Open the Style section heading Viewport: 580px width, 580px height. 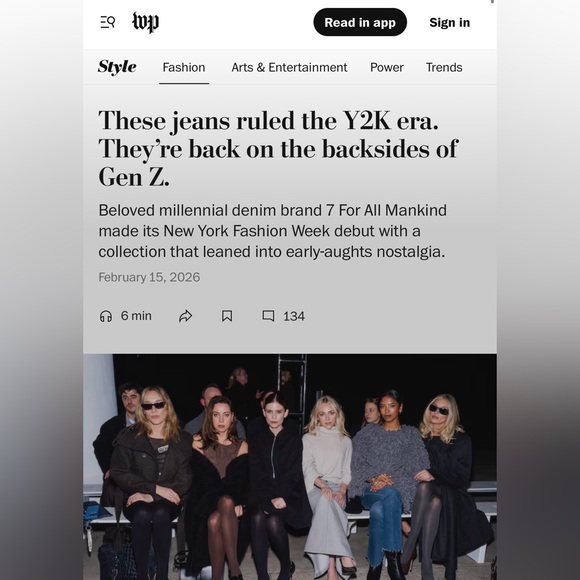click(117, 67)
